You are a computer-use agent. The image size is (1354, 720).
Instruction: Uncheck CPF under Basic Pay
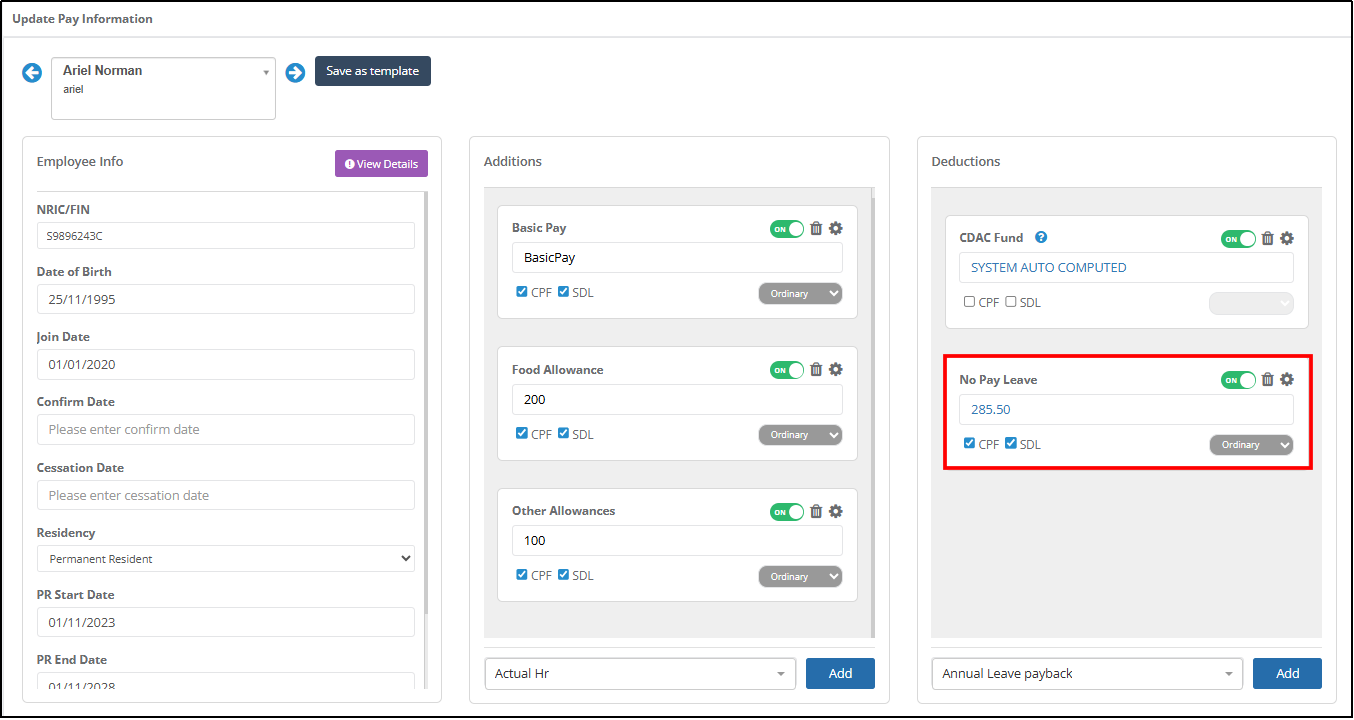point(522,292)
